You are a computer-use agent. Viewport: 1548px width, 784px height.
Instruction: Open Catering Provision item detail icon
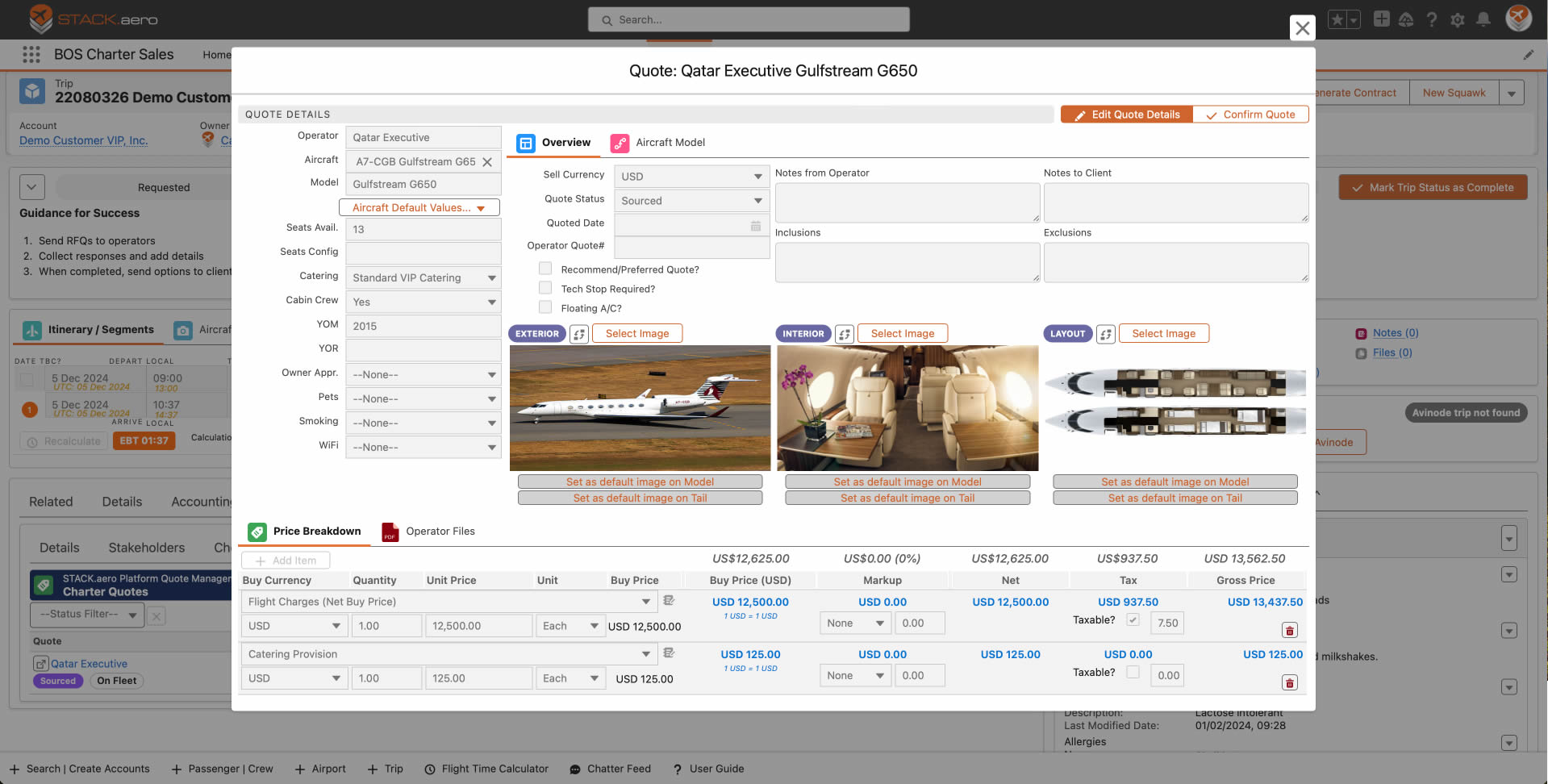coord(669,653)
